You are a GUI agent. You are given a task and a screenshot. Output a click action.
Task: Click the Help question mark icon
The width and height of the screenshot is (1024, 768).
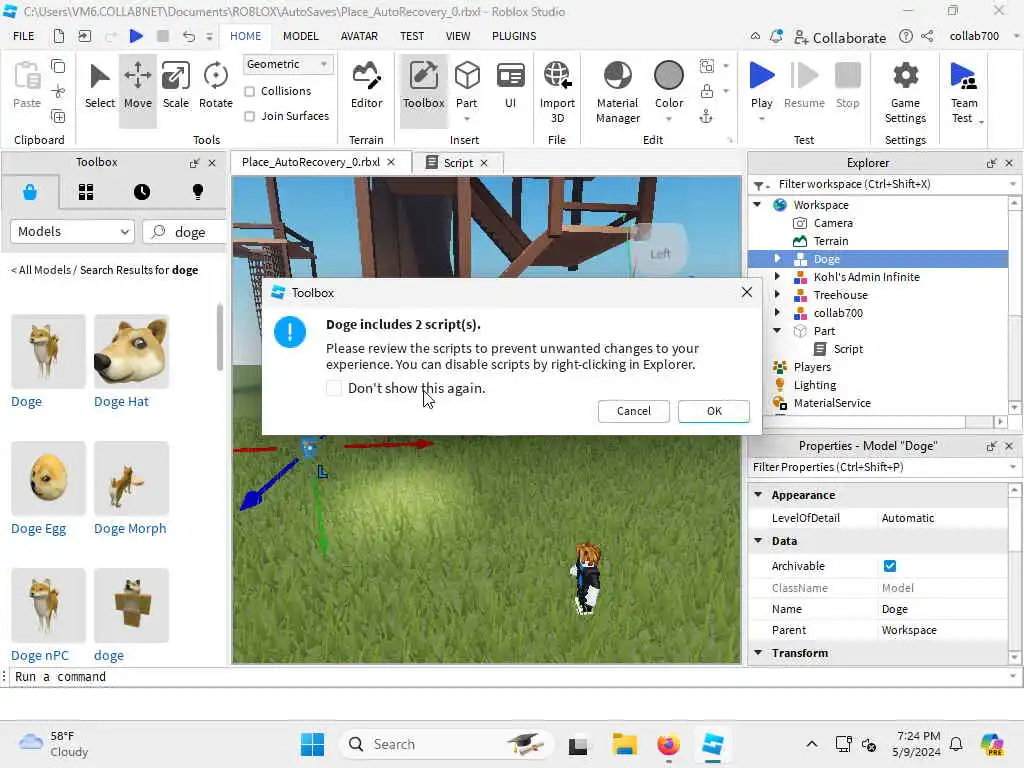905,36
